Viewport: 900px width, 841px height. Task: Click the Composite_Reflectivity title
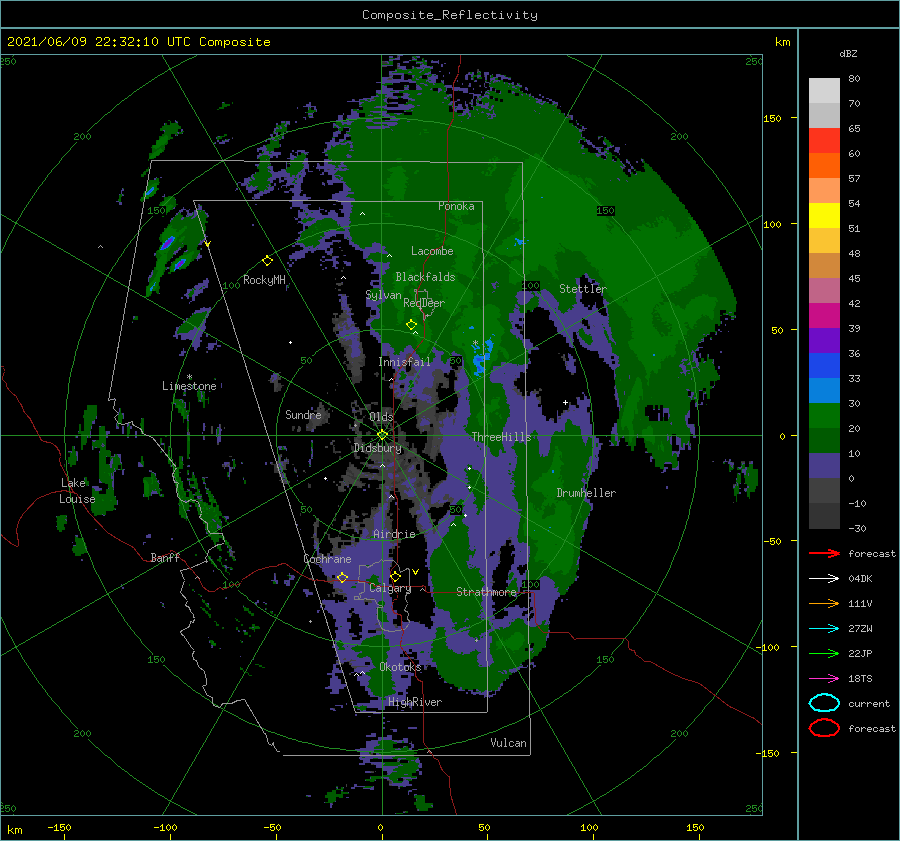[x=450, y=15]
